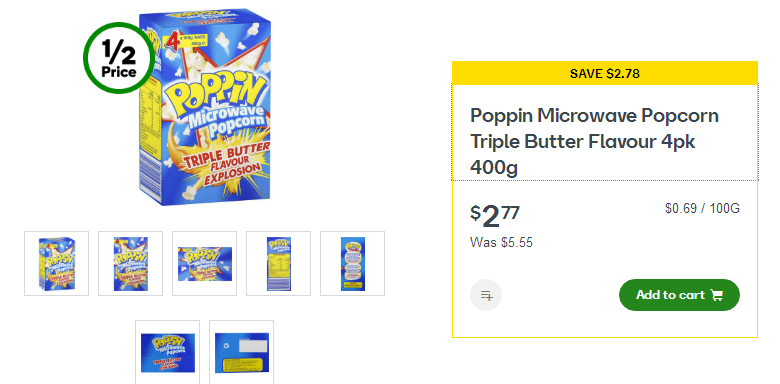Click the $2.77 sale price
780x384 pixels.
495,217
